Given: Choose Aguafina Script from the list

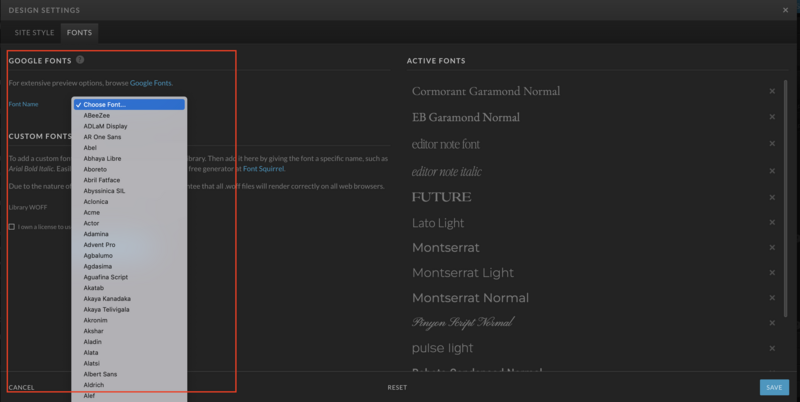Looking at the screenshot, I should [x=129, y=277].
